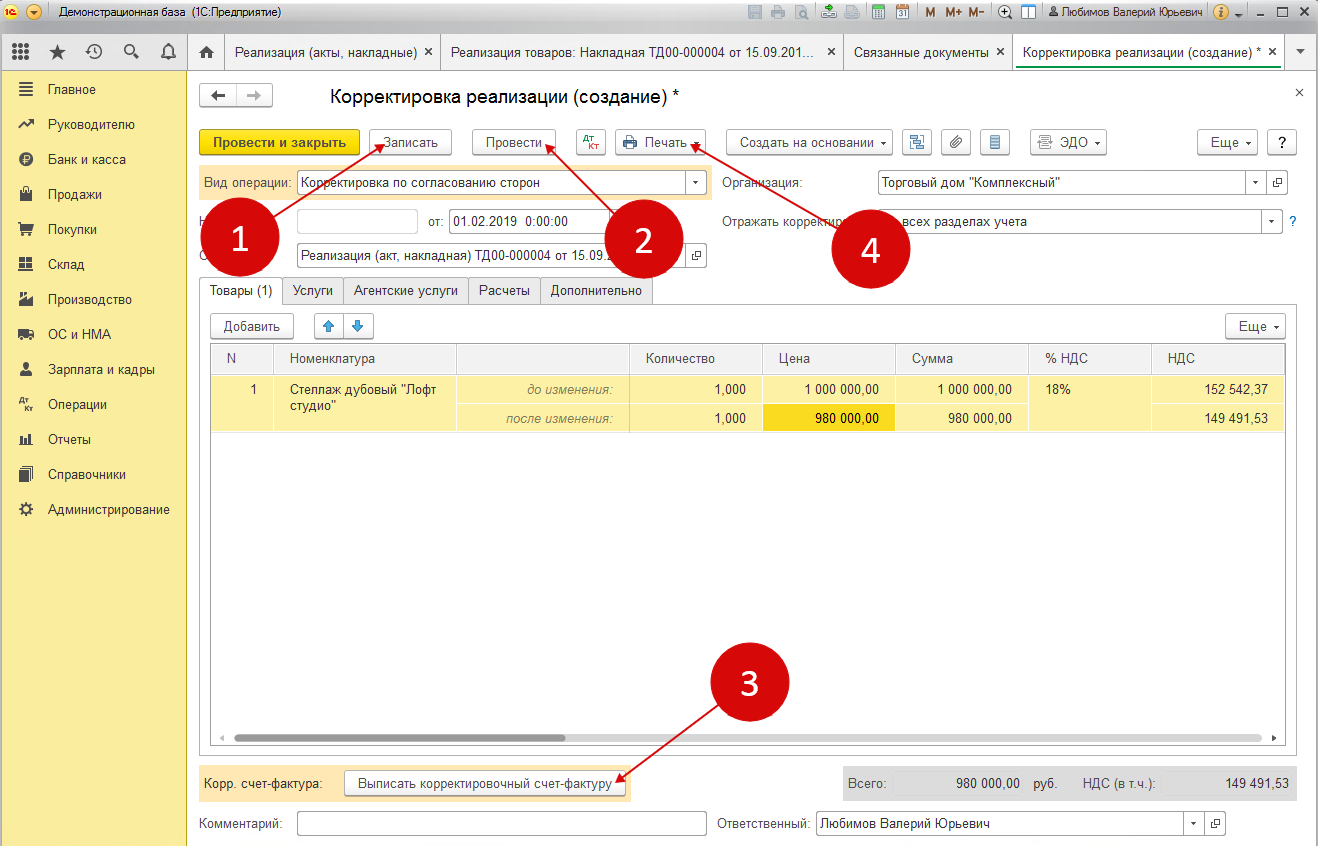Click the get-link icon in title bar
Screen dimensions: 1318x846
(829, 12)
